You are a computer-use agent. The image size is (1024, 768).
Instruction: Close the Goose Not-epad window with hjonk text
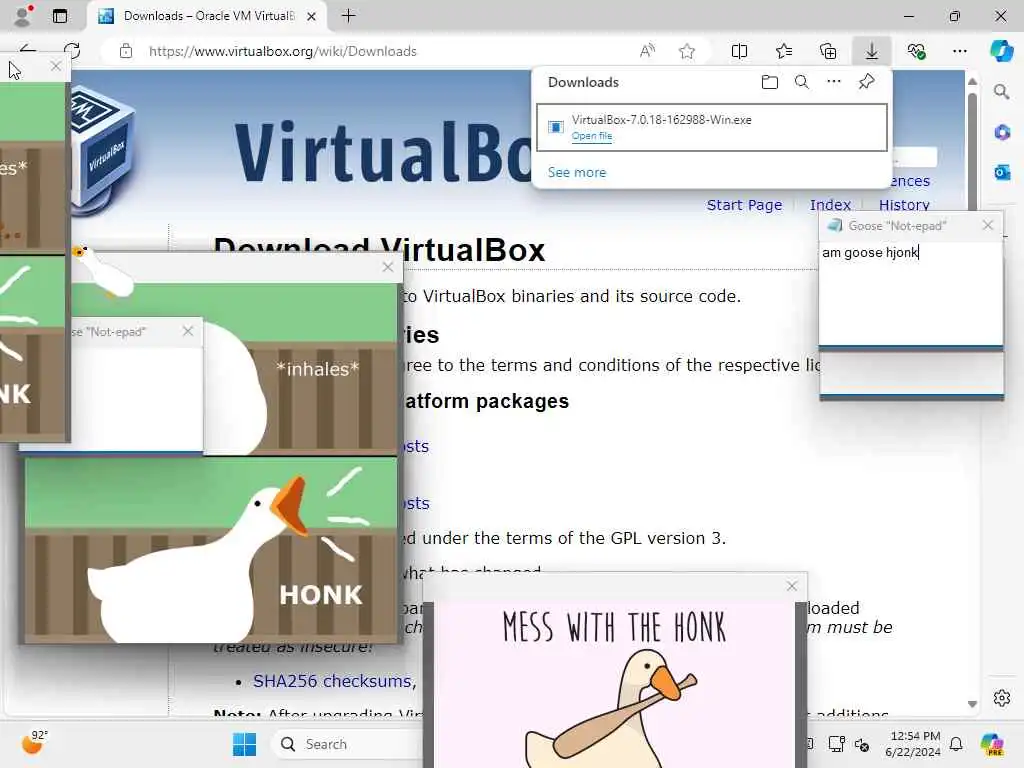(987, 225)
